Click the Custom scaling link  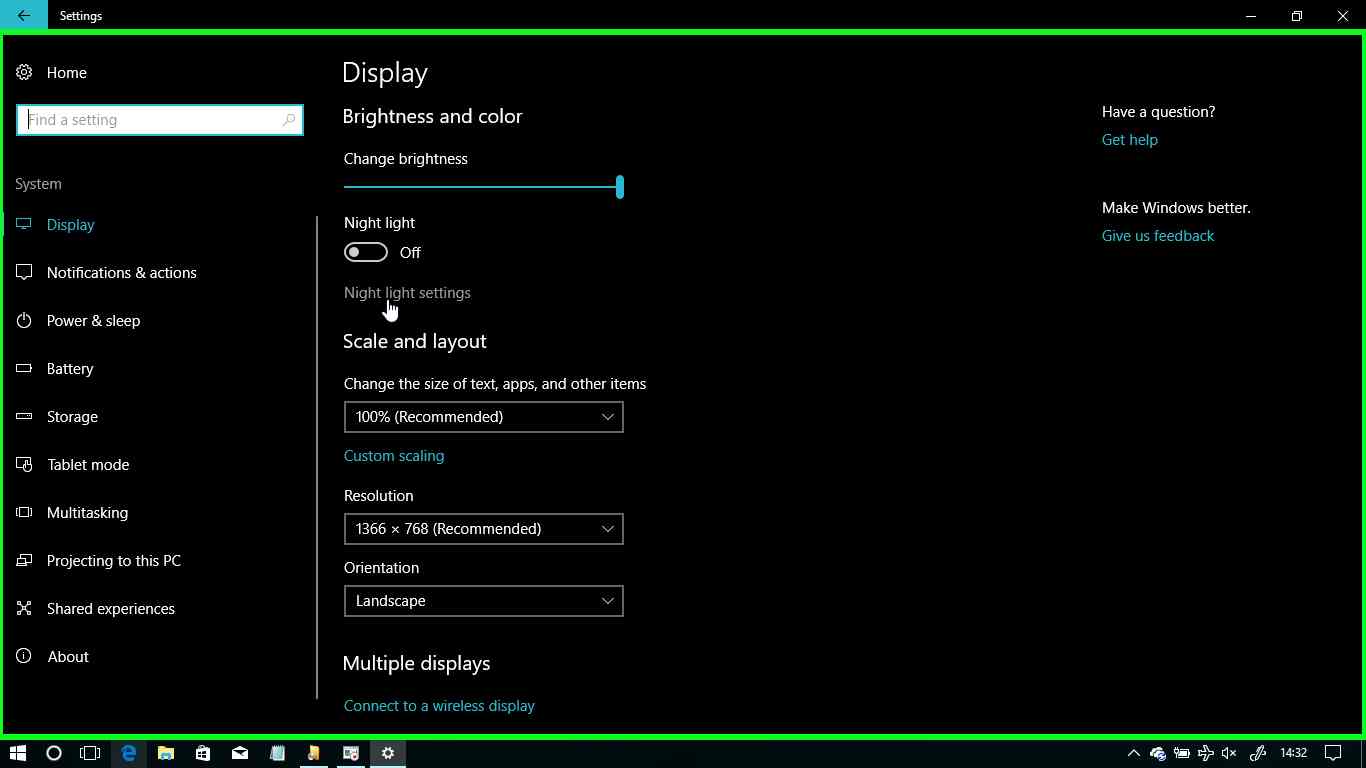pos(394,456)
